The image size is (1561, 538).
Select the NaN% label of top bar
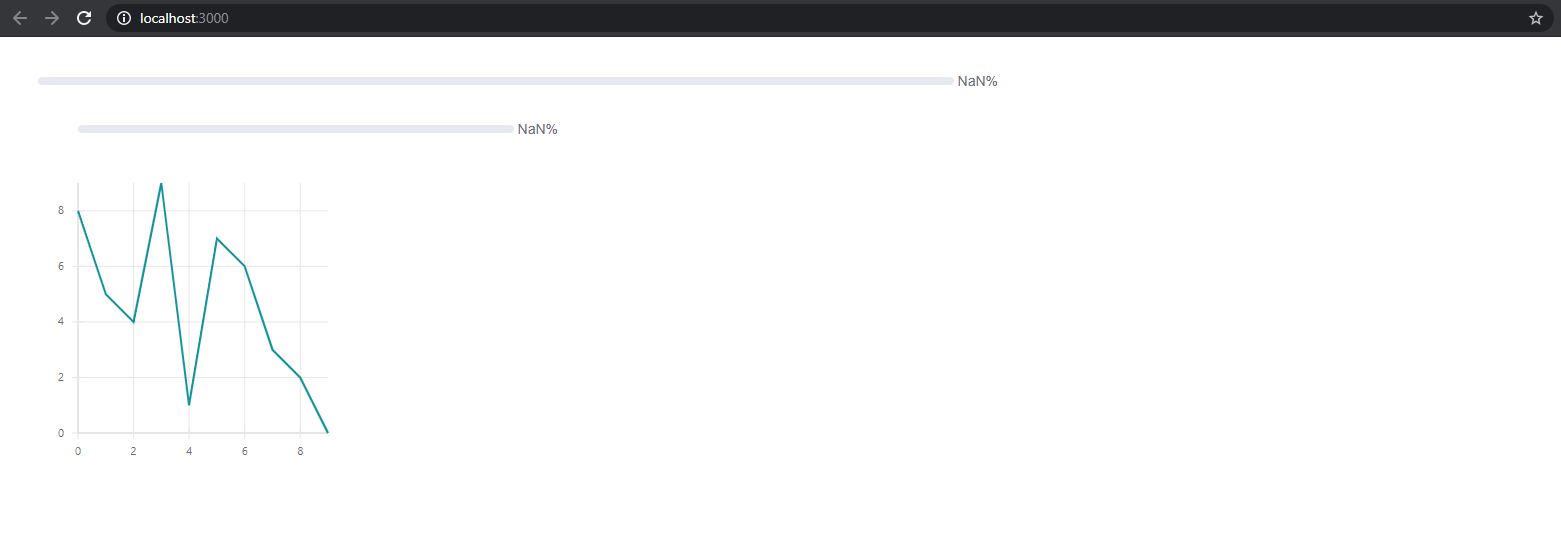click(977, 81)
